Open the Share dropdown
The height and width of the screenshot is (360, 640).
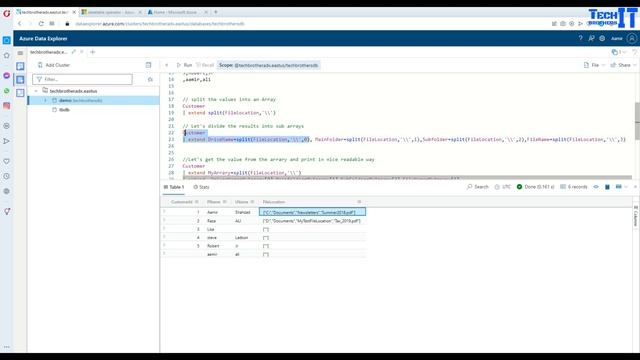pyautogui.click(x=623, y=65)
